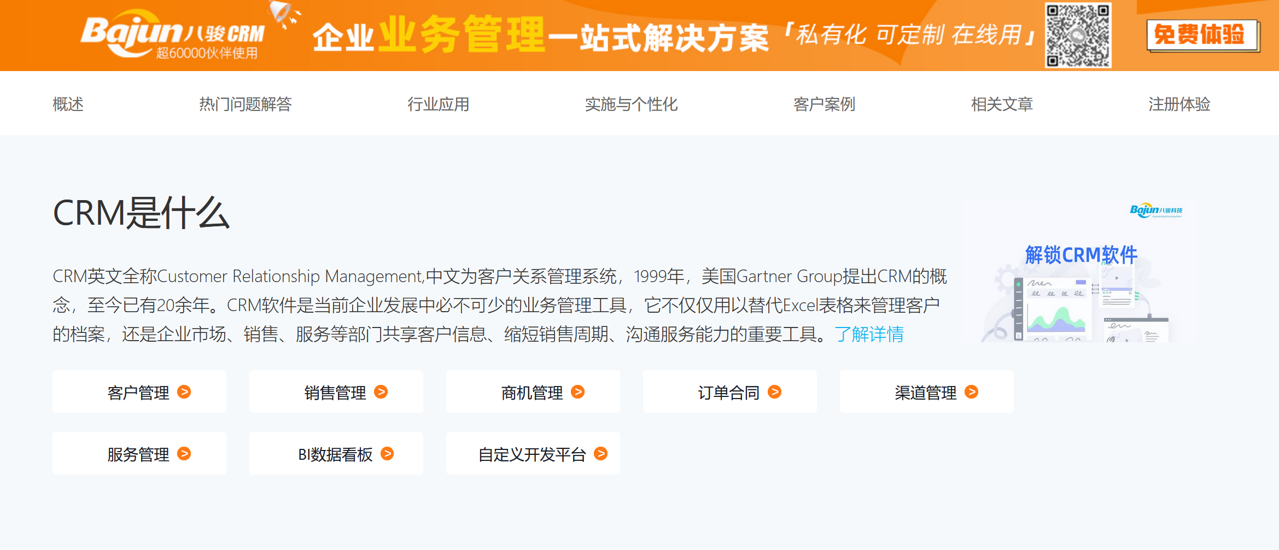The width and height of the screenshot is (1279, 550).
Task: Open the 概述 navigation tab
Action: (x=68, y=104)
